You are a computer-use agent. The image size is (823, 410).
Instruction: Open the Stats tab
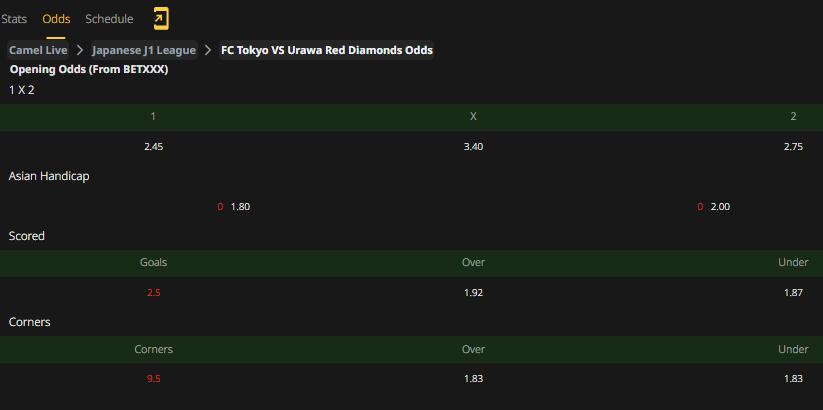(x=14, y=19)
